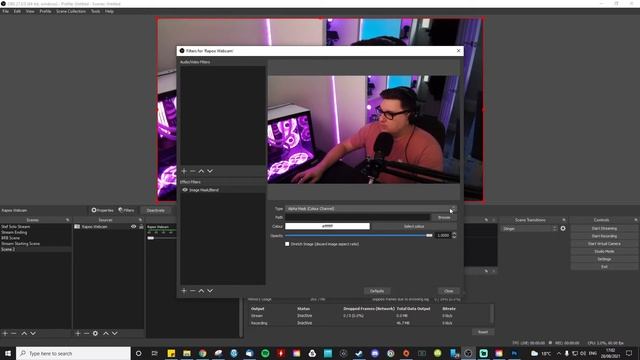The image size is (640, 360).
Task: Open the Tools menu
Action: (96, 11)
